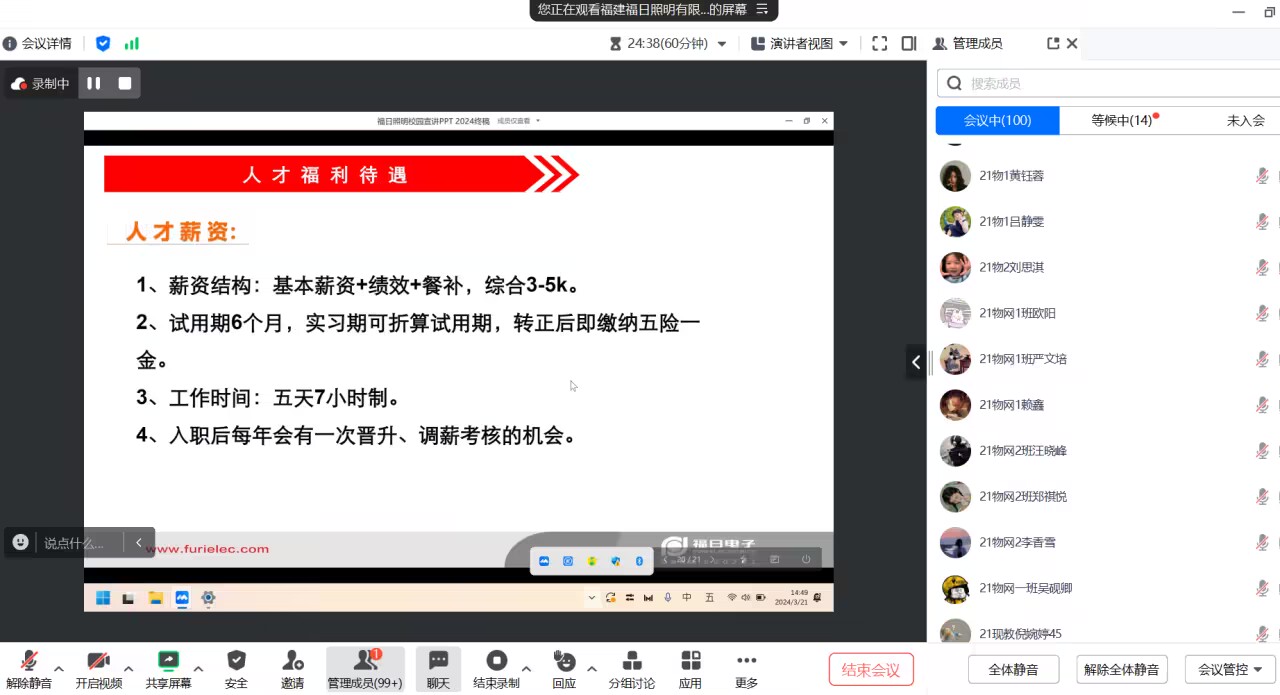
Task: Switch to the Waiting (等候中) tab
Action: (1124, 120)
